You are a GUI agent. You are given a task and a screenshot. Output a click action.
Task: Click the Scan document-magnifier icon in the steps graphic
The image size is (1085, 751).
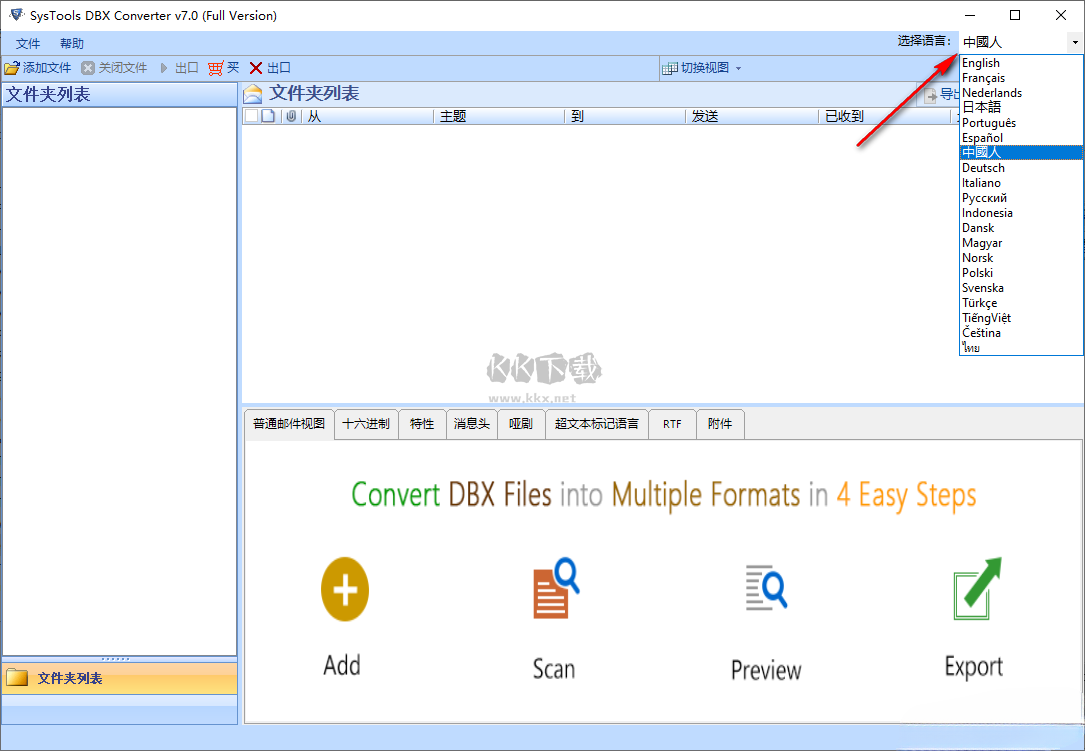[x=553, y=589]
